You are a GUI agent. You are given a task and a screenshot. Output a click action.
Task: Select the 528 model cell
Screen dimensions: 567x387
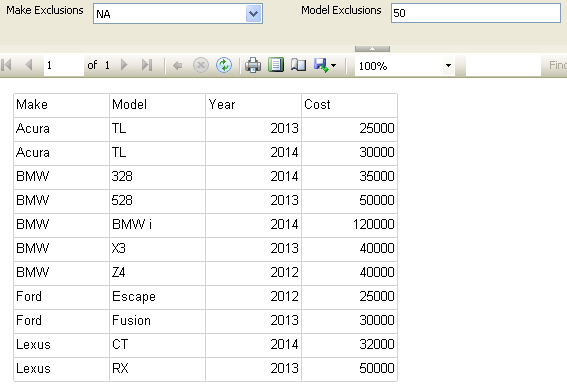(157, 201)
